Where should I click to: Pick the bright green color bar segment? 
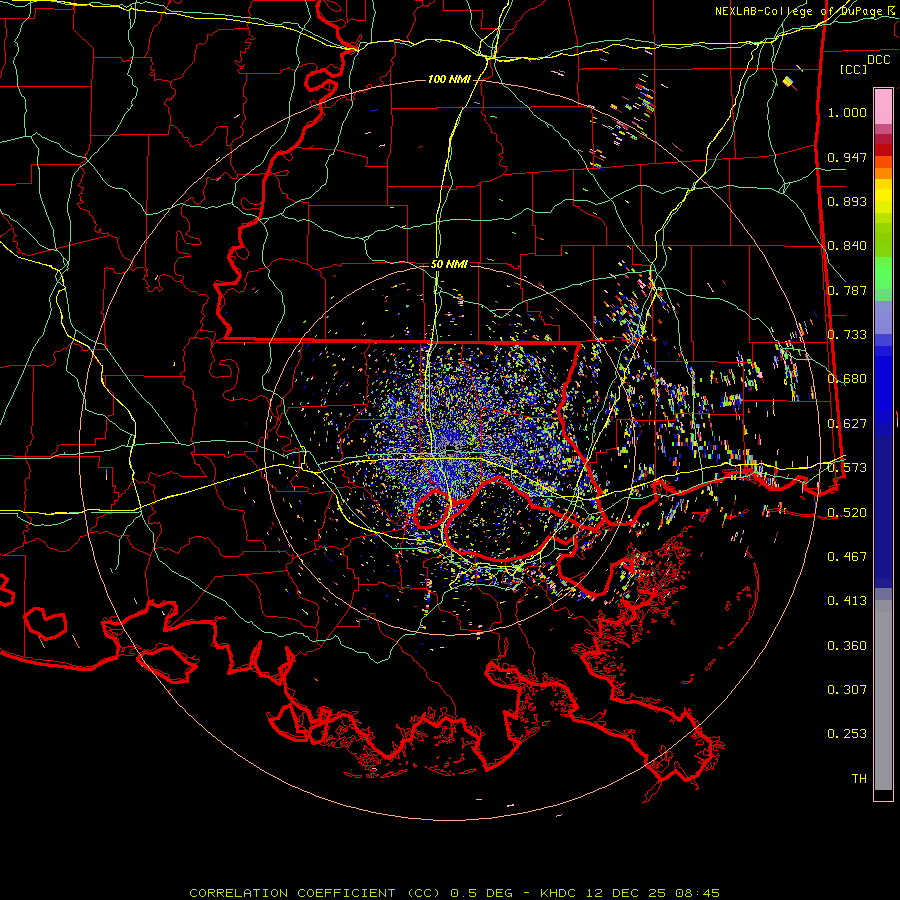(883, 273)
